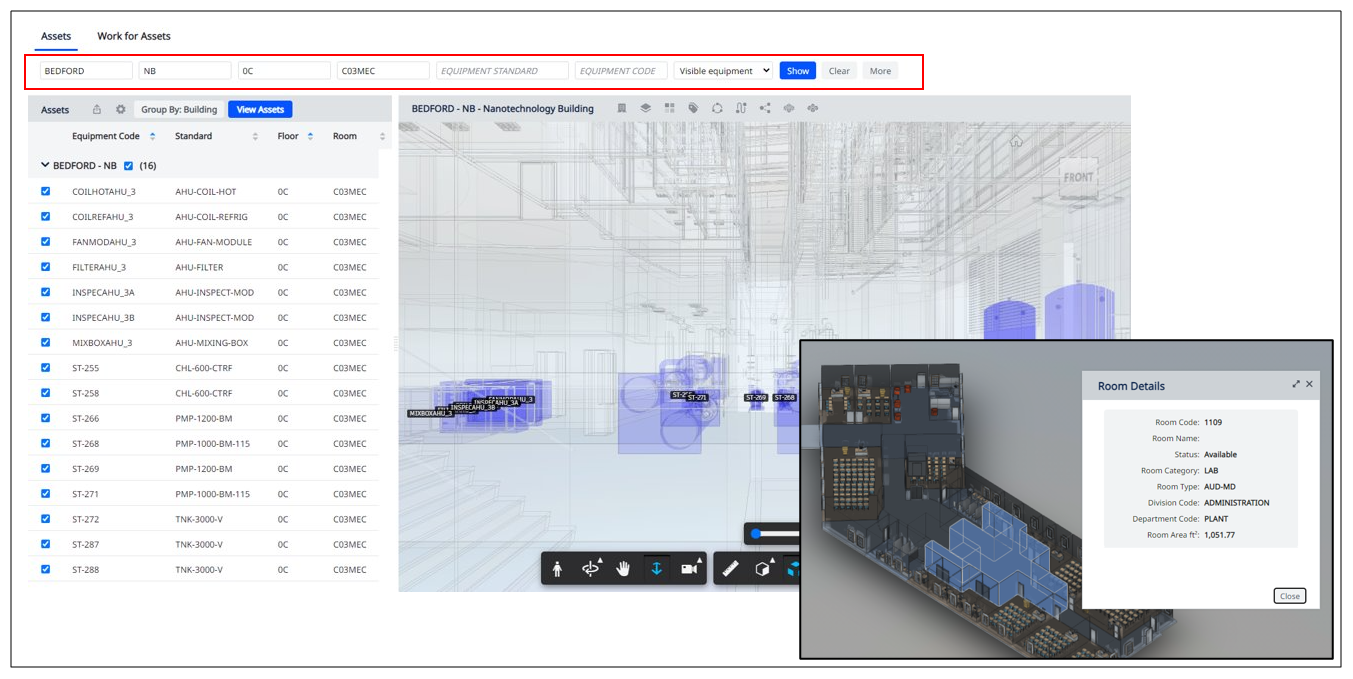
Task: Uncheck the ST-288 row checkbox
Action: point(45,569)
